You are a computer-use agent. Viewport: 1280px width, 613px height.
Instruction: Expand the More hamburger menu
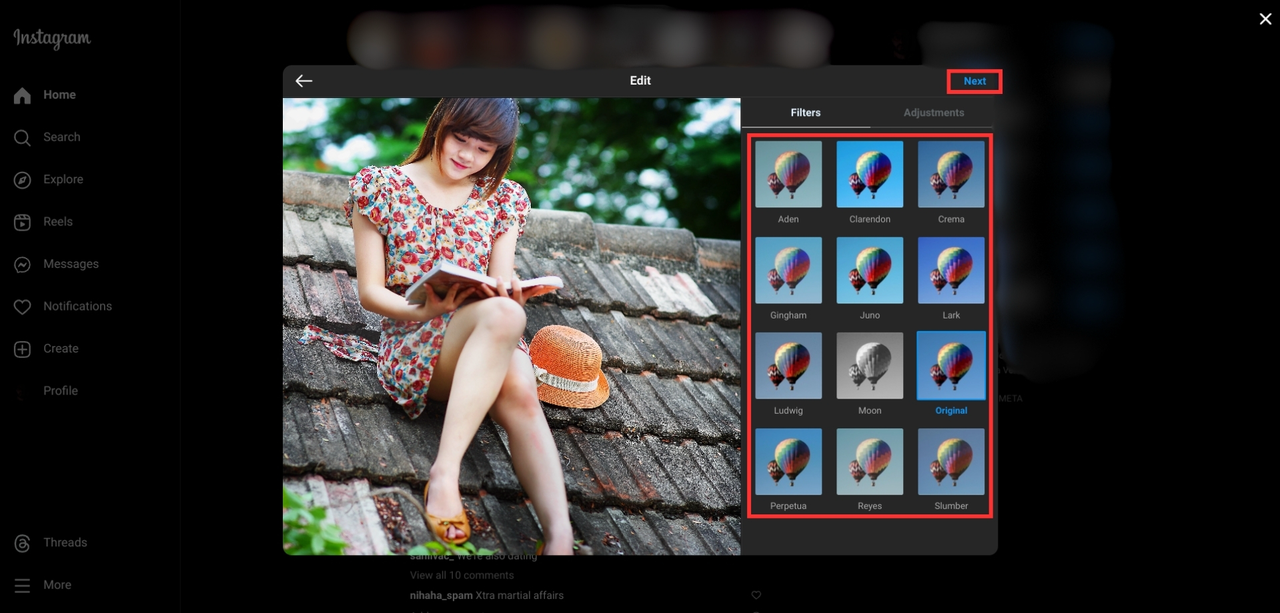[22, 585]
